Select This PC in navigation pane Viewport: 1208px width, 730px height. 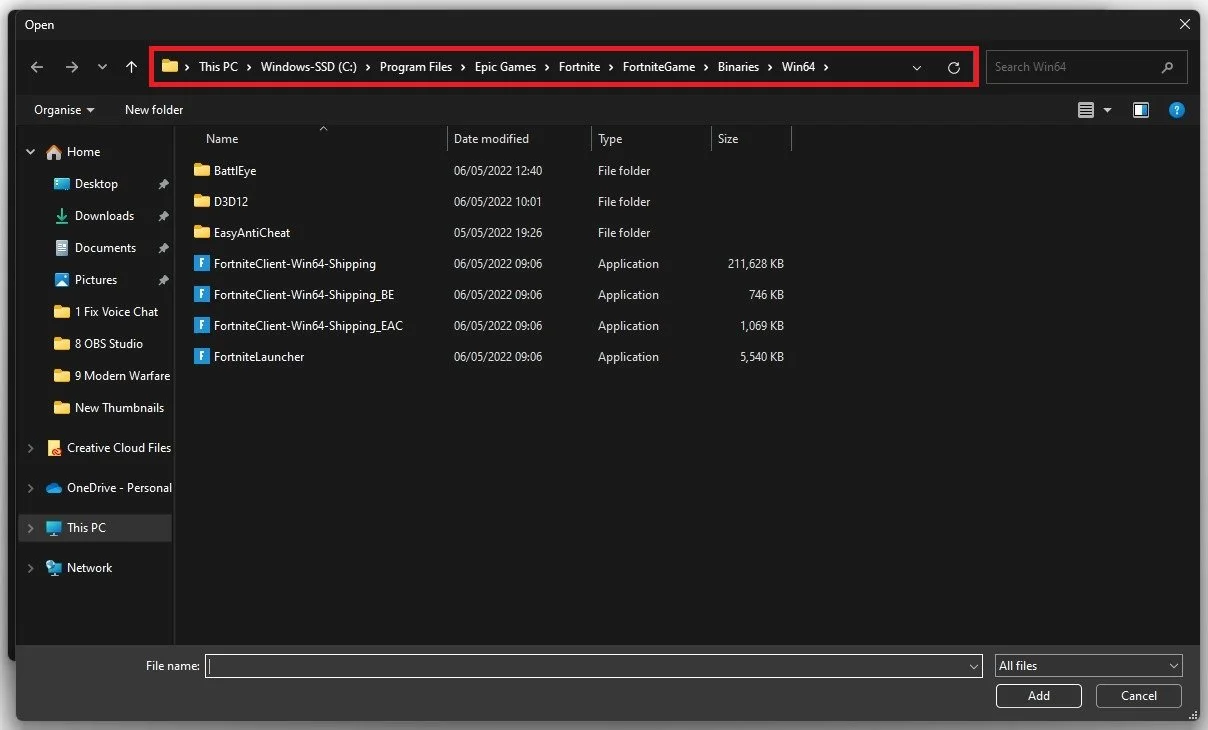pyautogui.click(x=86, y=528)
